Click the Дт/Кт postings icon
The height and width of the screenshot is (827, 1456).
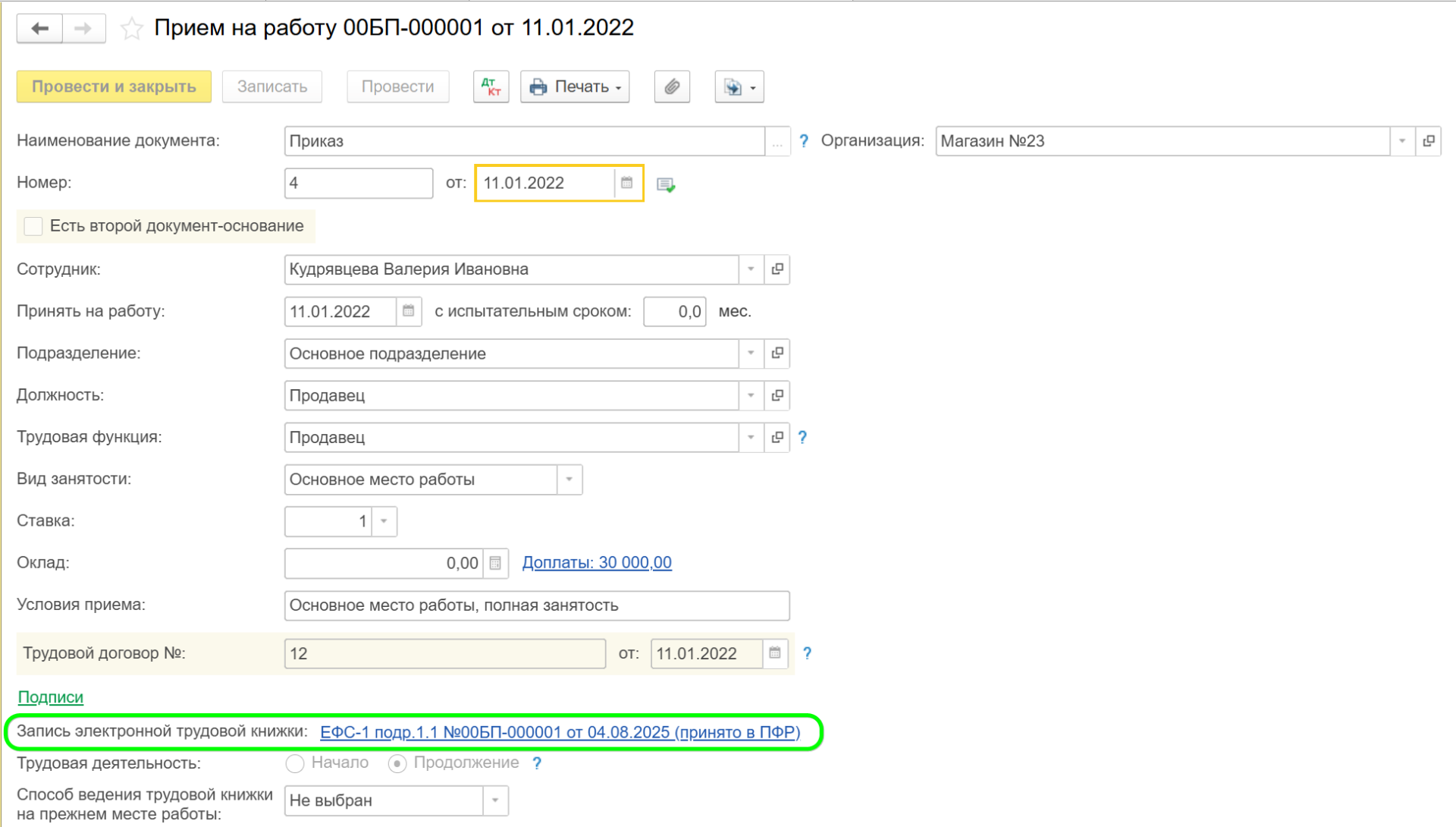(x=491, y=86)
